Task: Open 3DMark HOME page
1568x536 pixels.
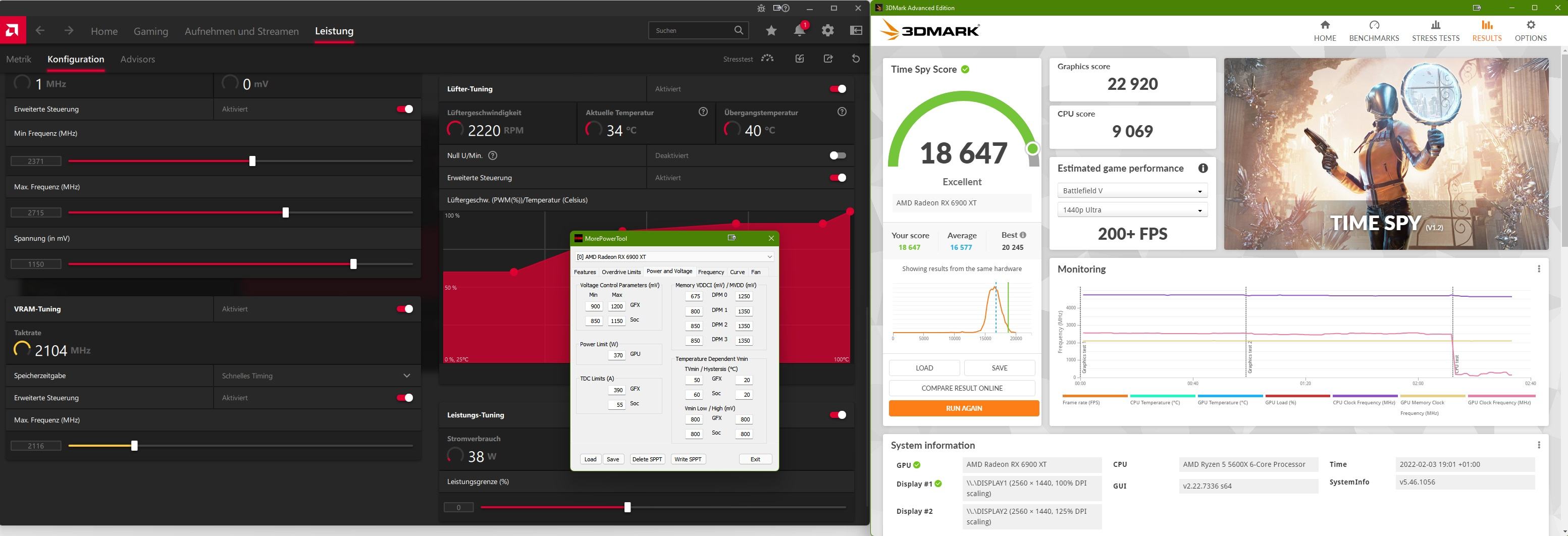Action: [x=1325, y=31]
